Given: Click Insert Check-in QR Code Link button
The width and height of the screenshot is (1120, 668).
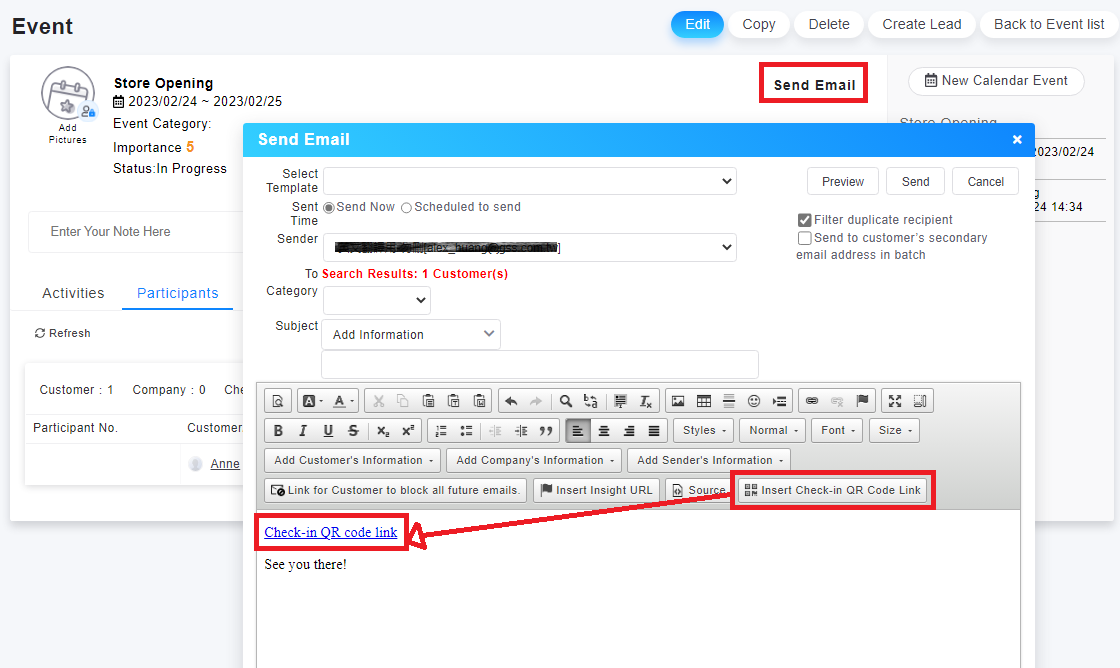Looking at the screenshot, I should (x=832, y=490).
